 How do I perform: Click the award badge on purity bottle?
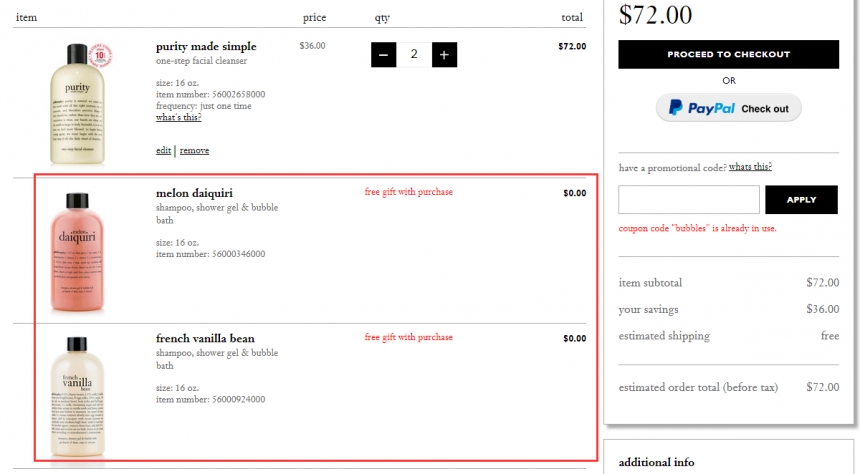point(100,55)
